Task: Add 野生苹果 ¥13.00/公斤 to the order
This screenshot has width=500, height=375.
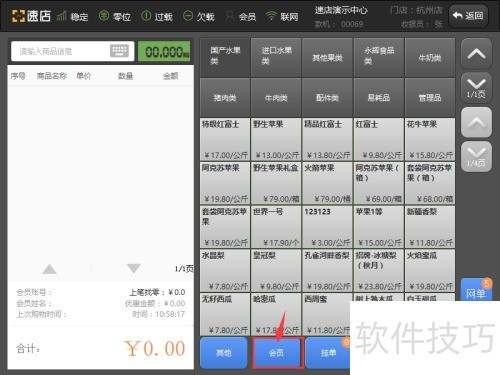Action: tap(276, 139)
